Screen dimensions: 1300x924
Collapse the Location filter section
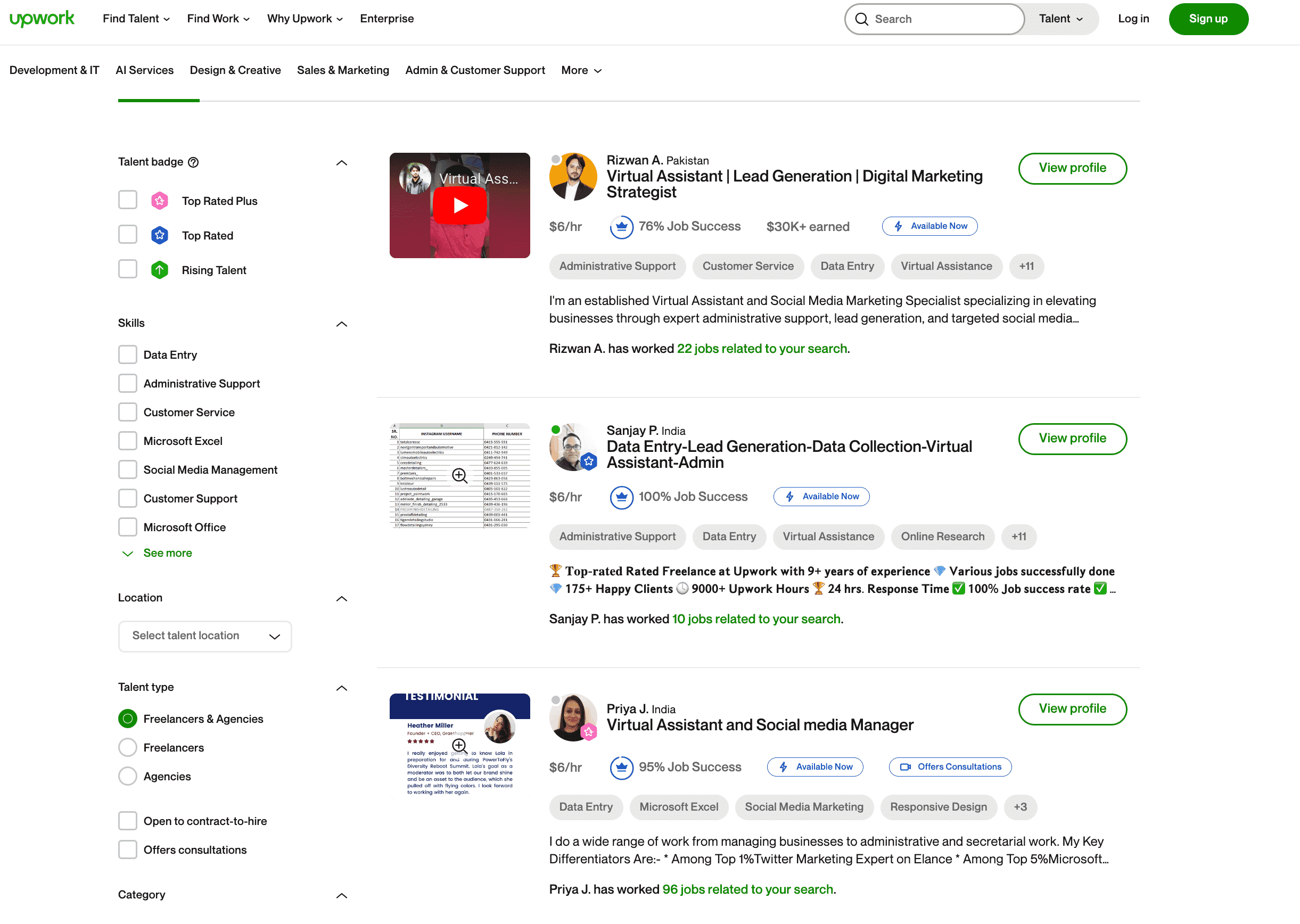coord(341,599)
